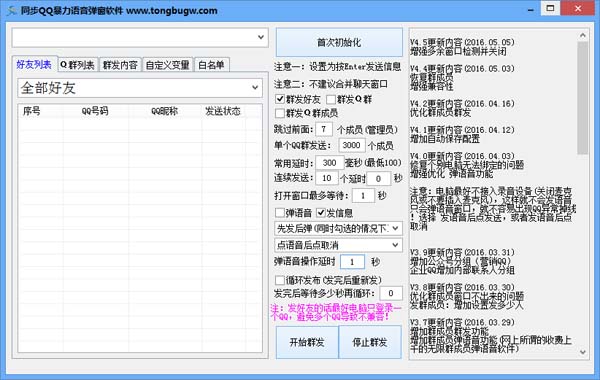Click the 发完后等待多少秒再循环 field
Screen dimensions: 600x380
click(391, 293)
